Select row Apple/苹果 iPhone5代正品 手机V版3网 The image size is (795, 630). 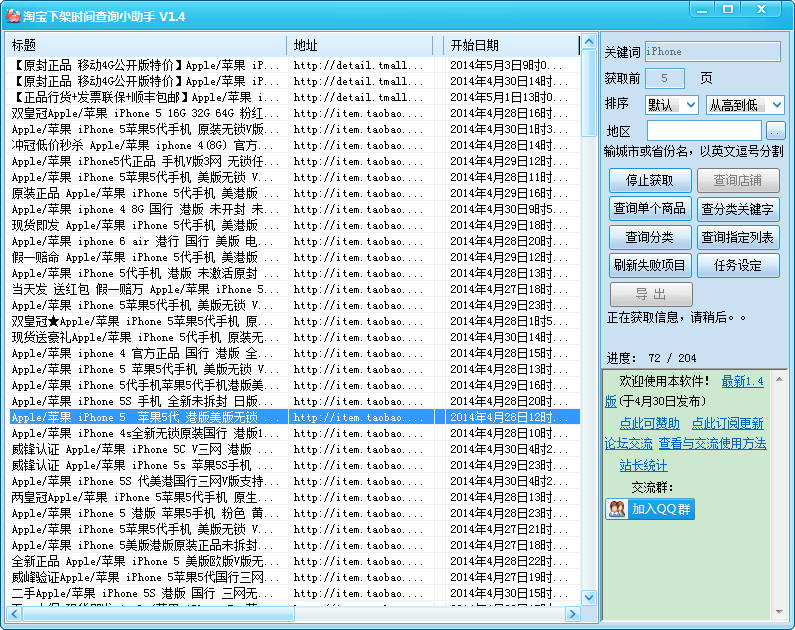coord(295,161)
